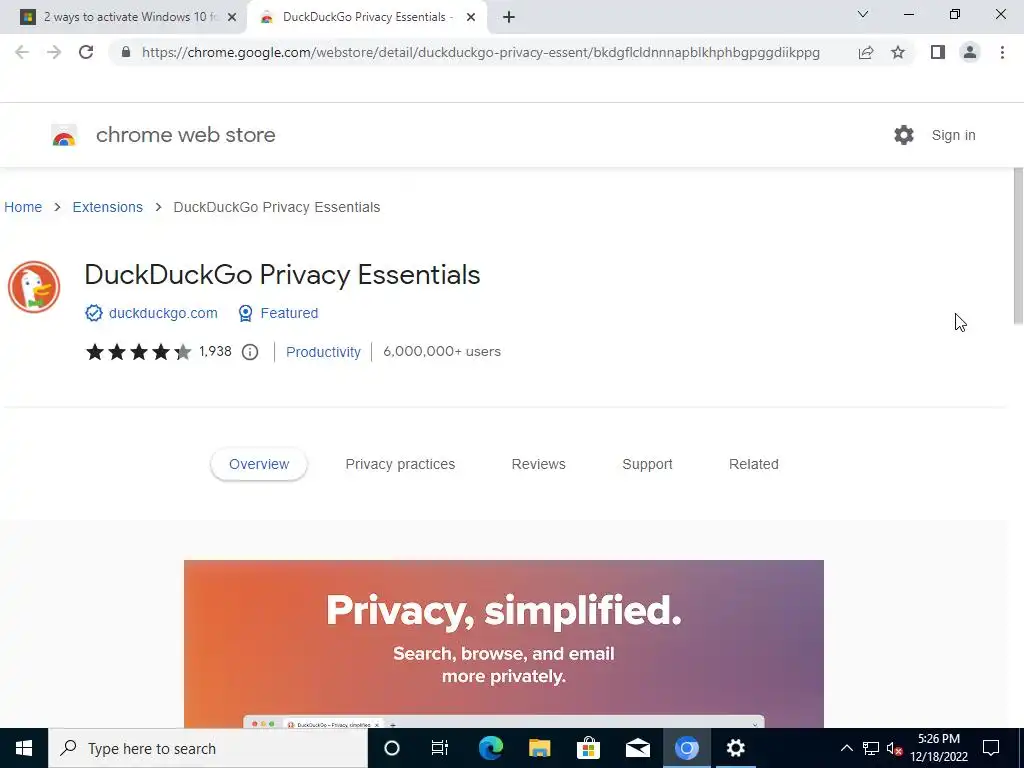Viewport: 1024px width, 768px height.
Task: Reload the current page
Action: coord(86,52)
